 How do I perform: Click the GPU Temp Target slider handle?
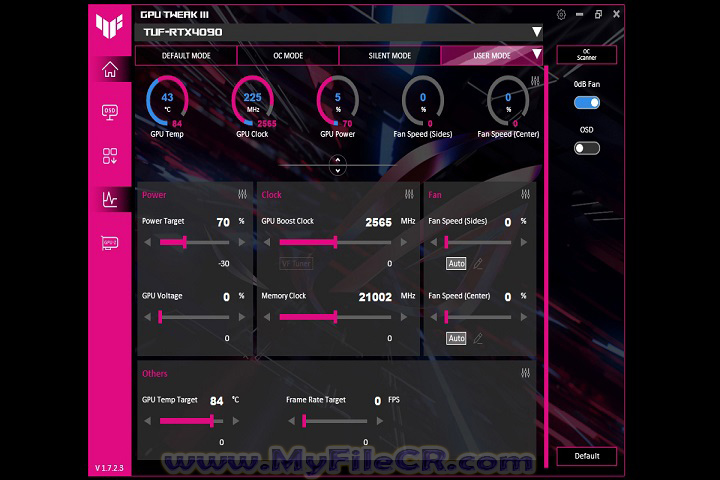tap(212, 421)
